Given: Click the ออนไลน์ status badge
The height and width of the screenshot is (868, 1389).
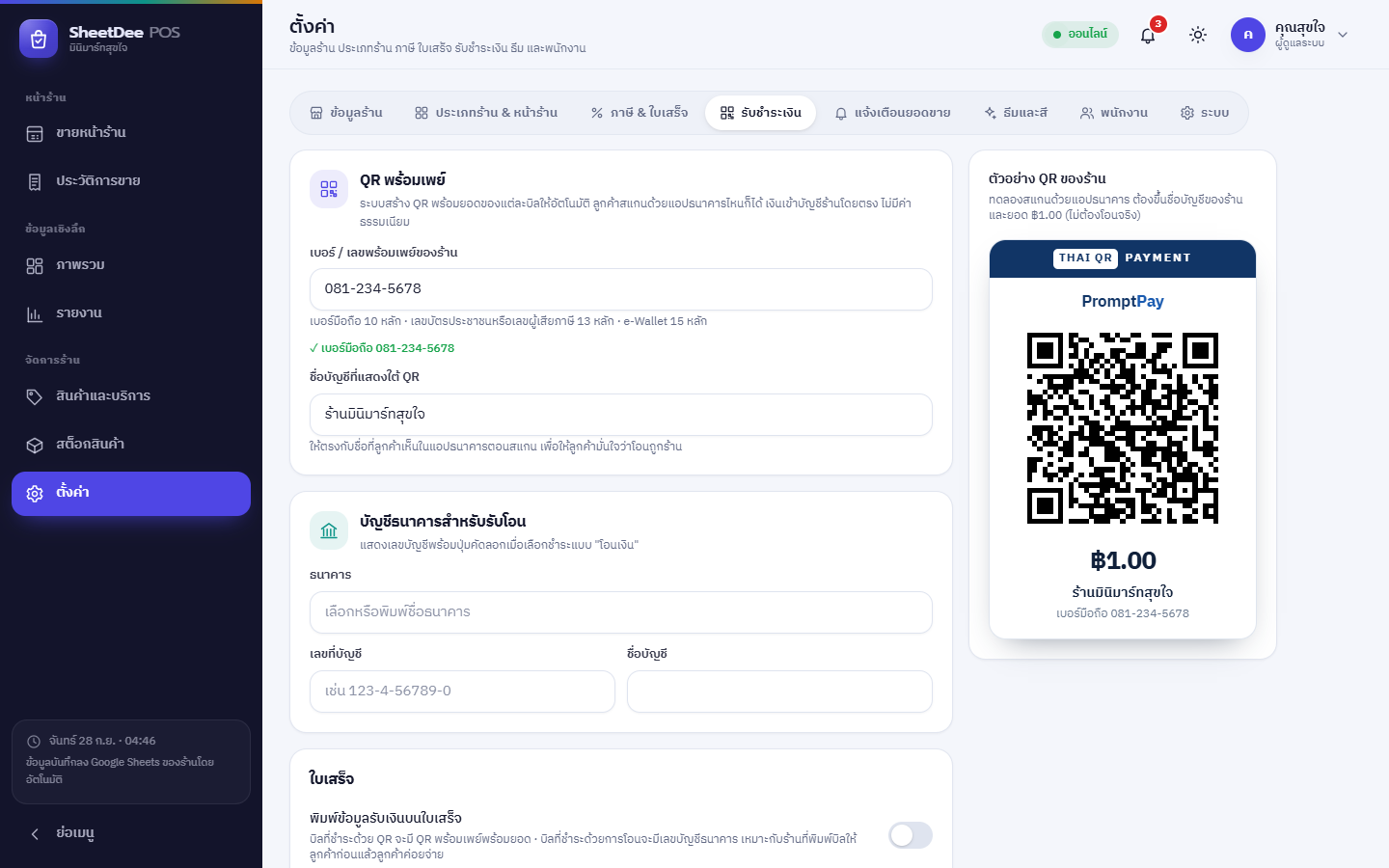Looking at the screenshot, I should pyautogui.click(x=1080, y=35).
